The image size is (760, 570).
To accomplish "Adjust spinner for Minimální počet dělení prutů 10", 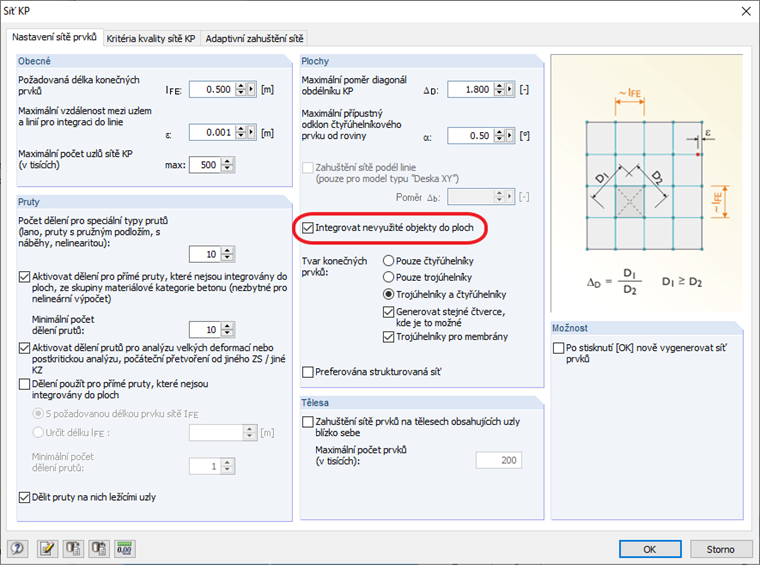I will (228, 330).
